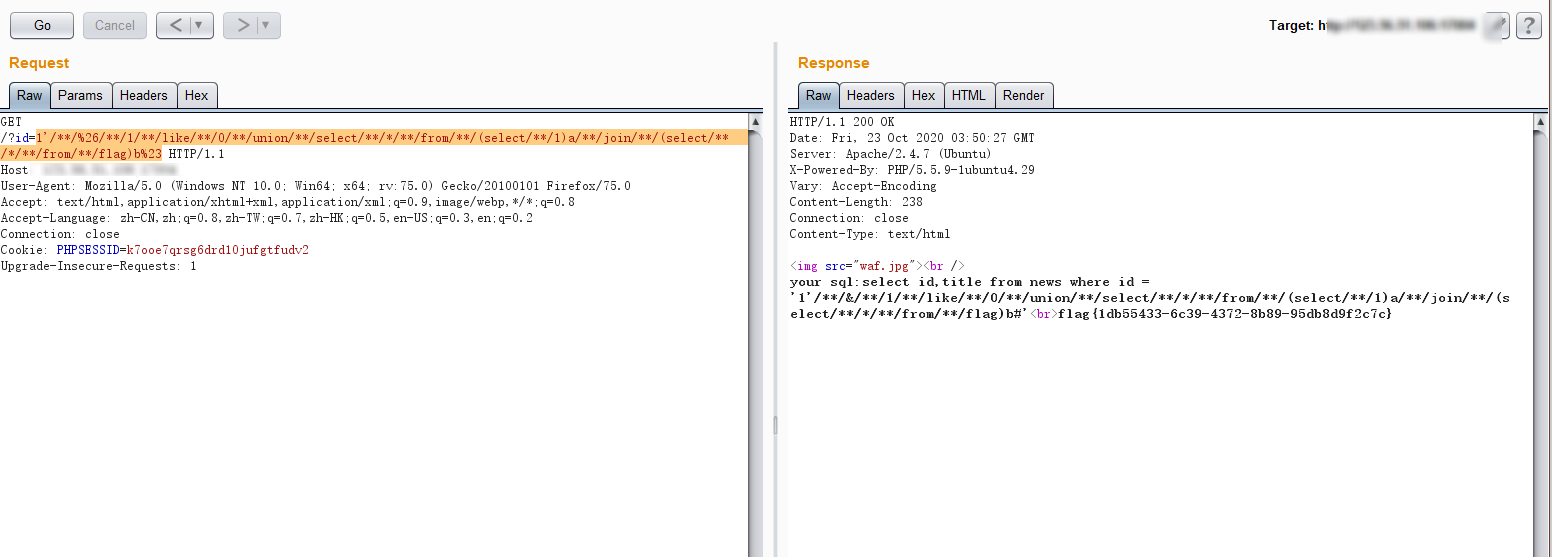Go back to previous request in history

(x=175, y=25)
